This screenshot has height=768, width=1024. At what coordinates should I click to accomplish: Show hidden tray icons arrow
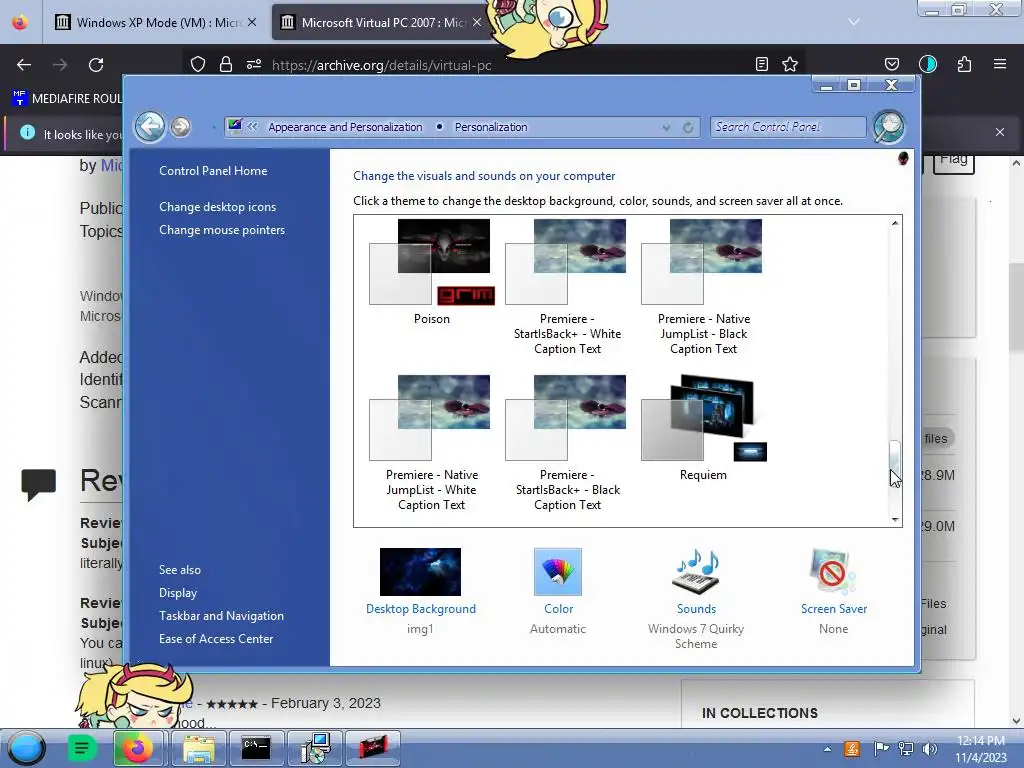[x=827, y=749]
